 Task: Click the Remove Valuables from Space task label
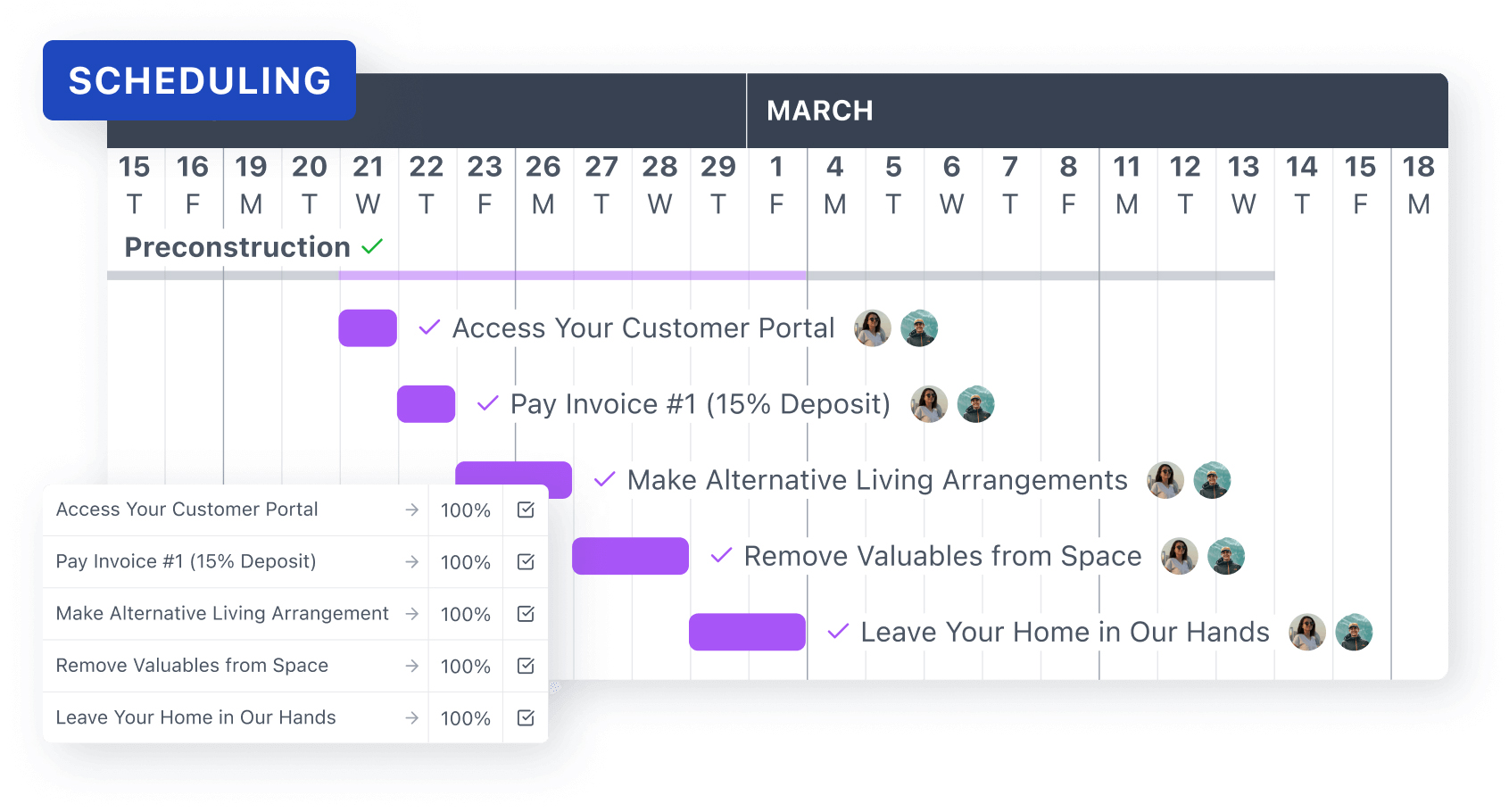941,555
